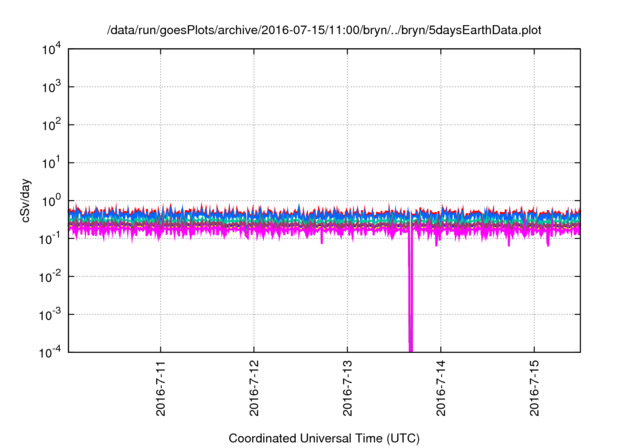Click the 10^0 y-axis tick label

click(x=51, y=201)
